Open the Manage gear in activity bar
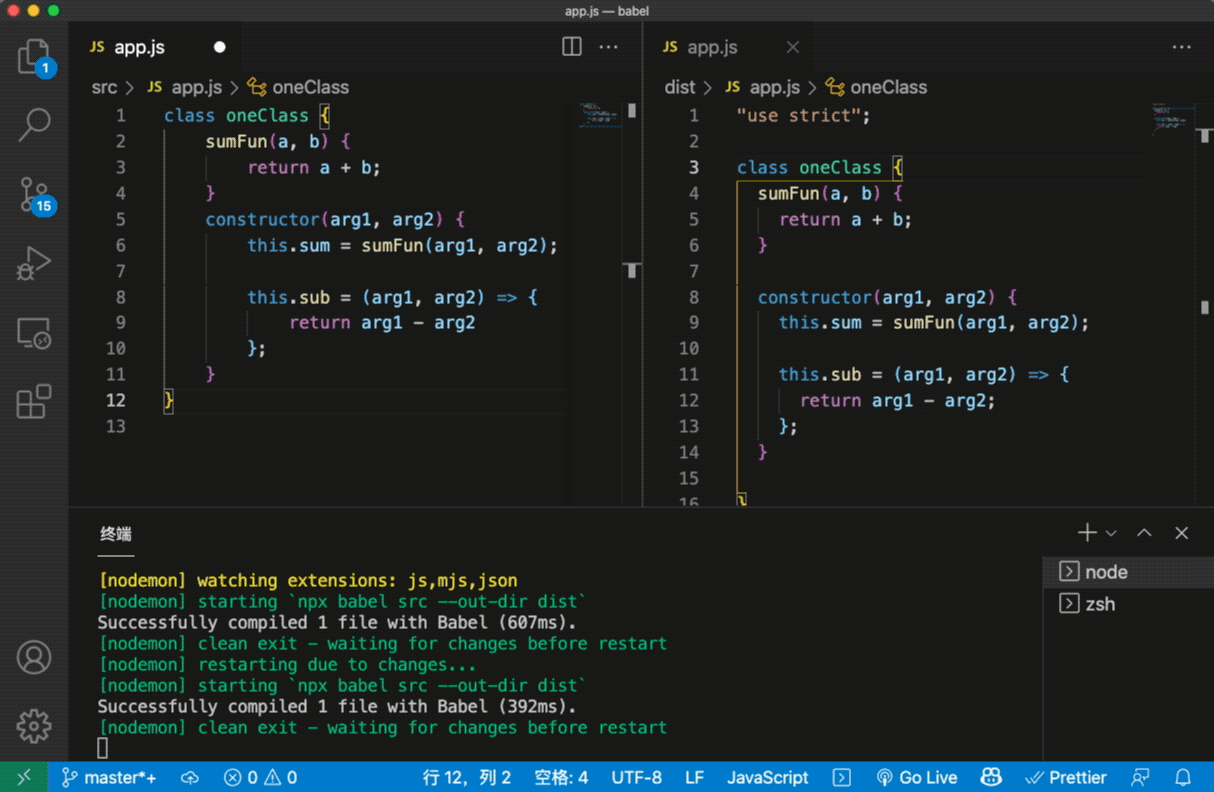Viewport: 1214px width, 792px height. 34,726
